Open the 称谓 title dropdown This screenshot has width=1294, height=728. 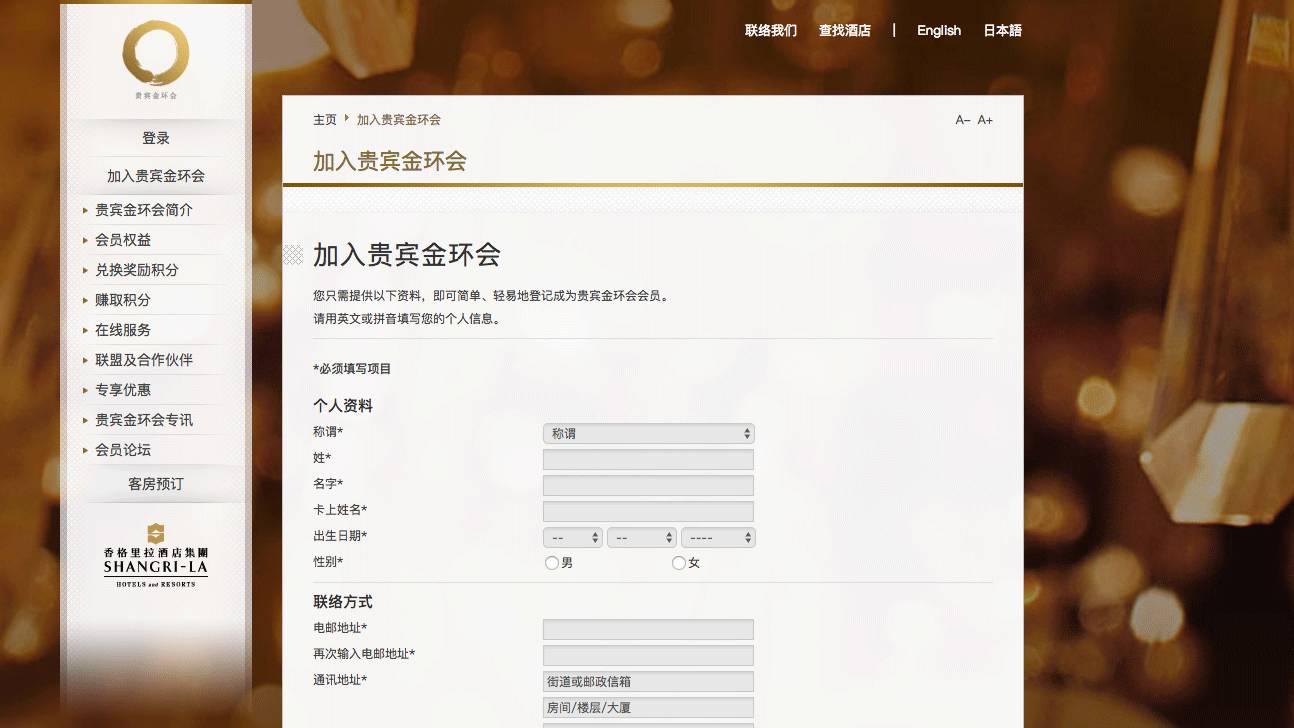648,433
